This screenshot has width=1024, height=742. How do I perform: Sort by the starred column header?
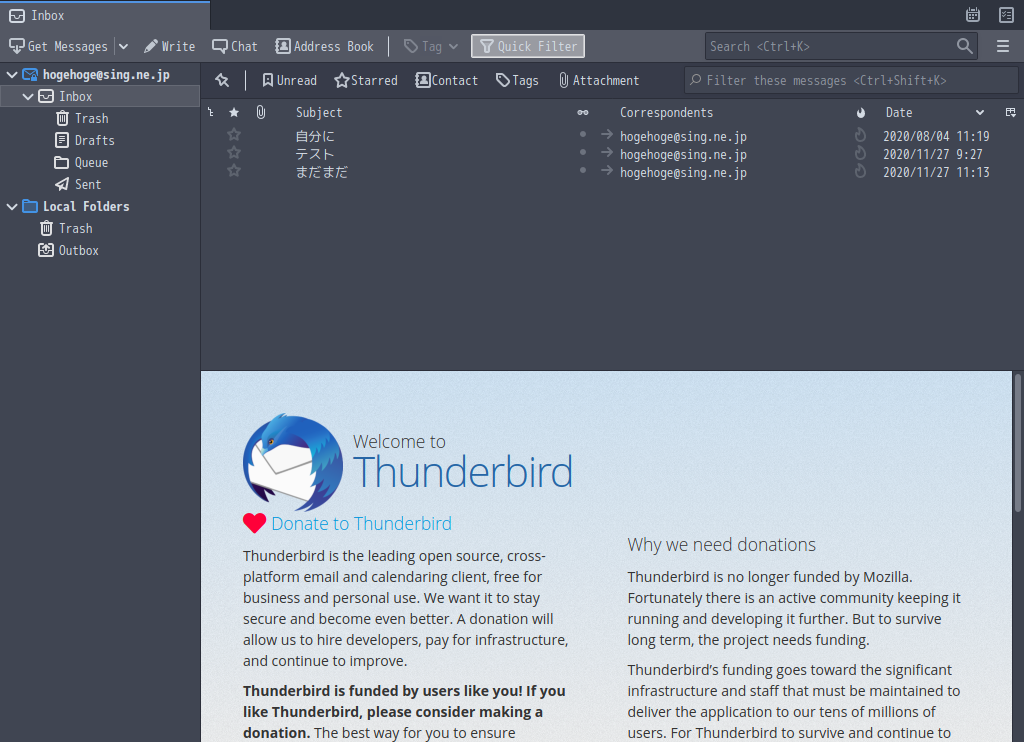[234, 112]
